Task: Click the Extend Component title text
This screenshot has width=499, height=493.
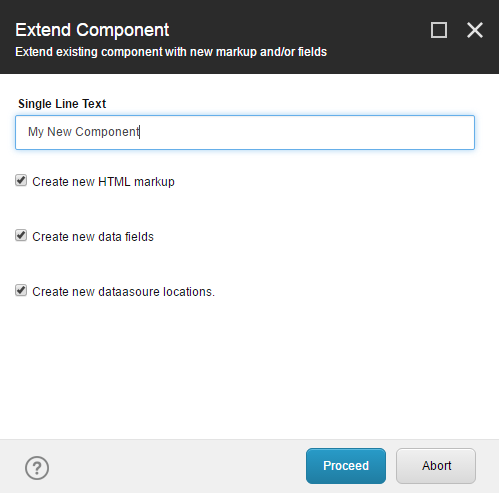Action: (x=92, y=30)
